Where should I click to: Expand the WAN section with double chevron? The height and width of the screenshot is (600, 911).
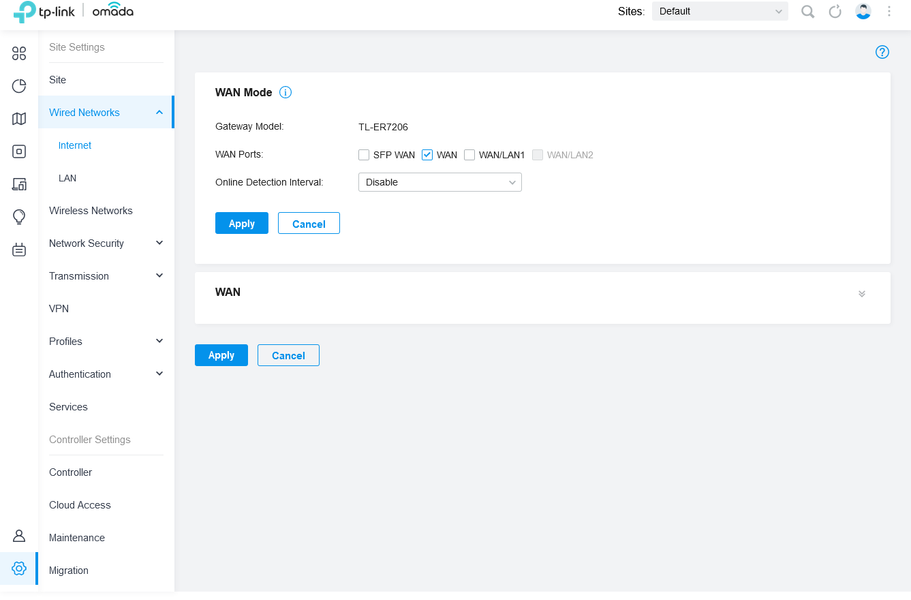pos(862,294)
